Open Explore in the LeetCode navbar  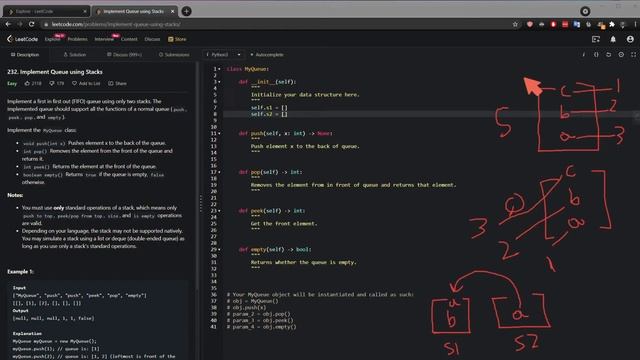point(52,39)
